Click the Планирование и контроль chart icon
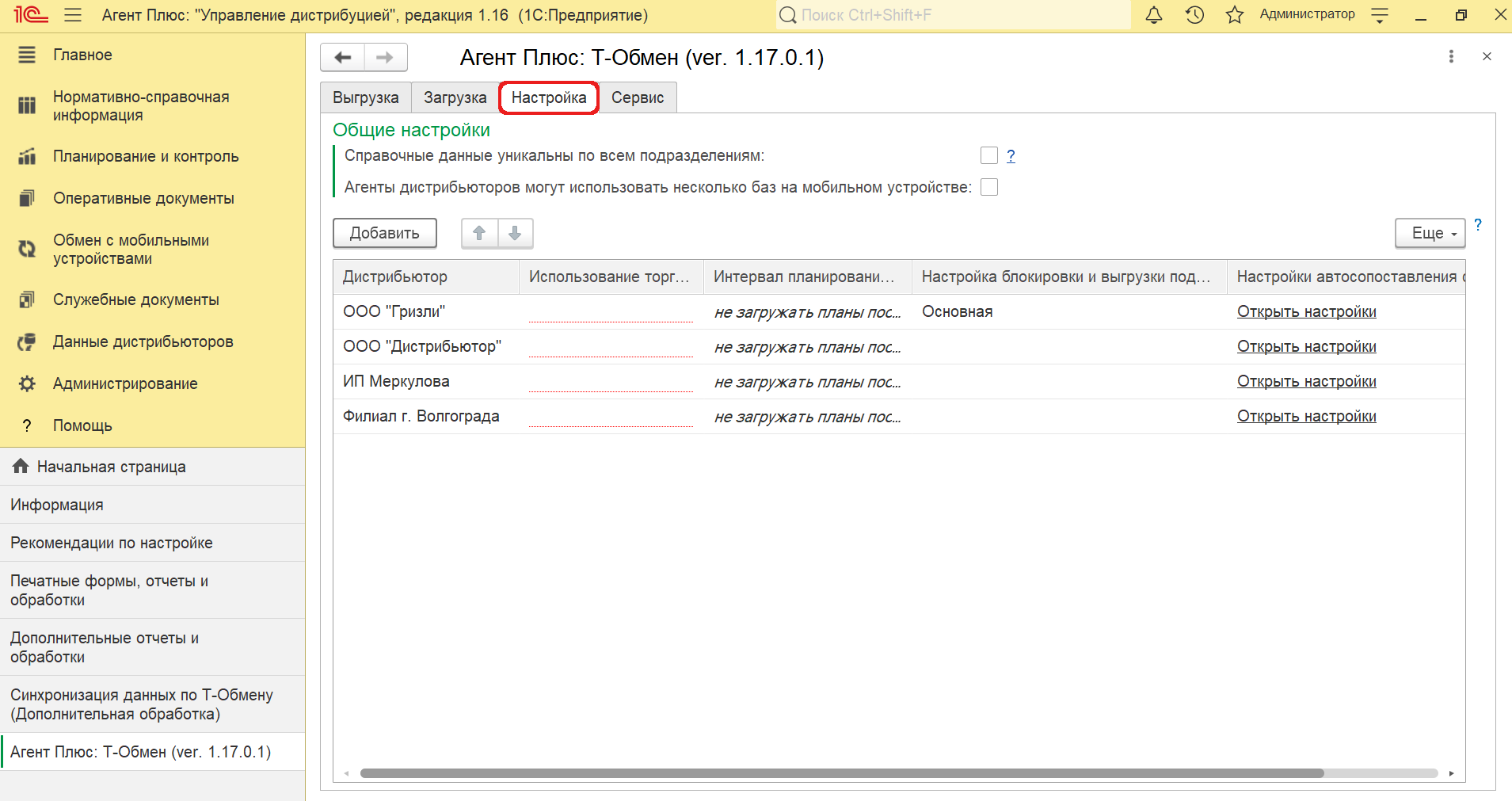This screenshot has width=1512, height=801. [27, 156]
